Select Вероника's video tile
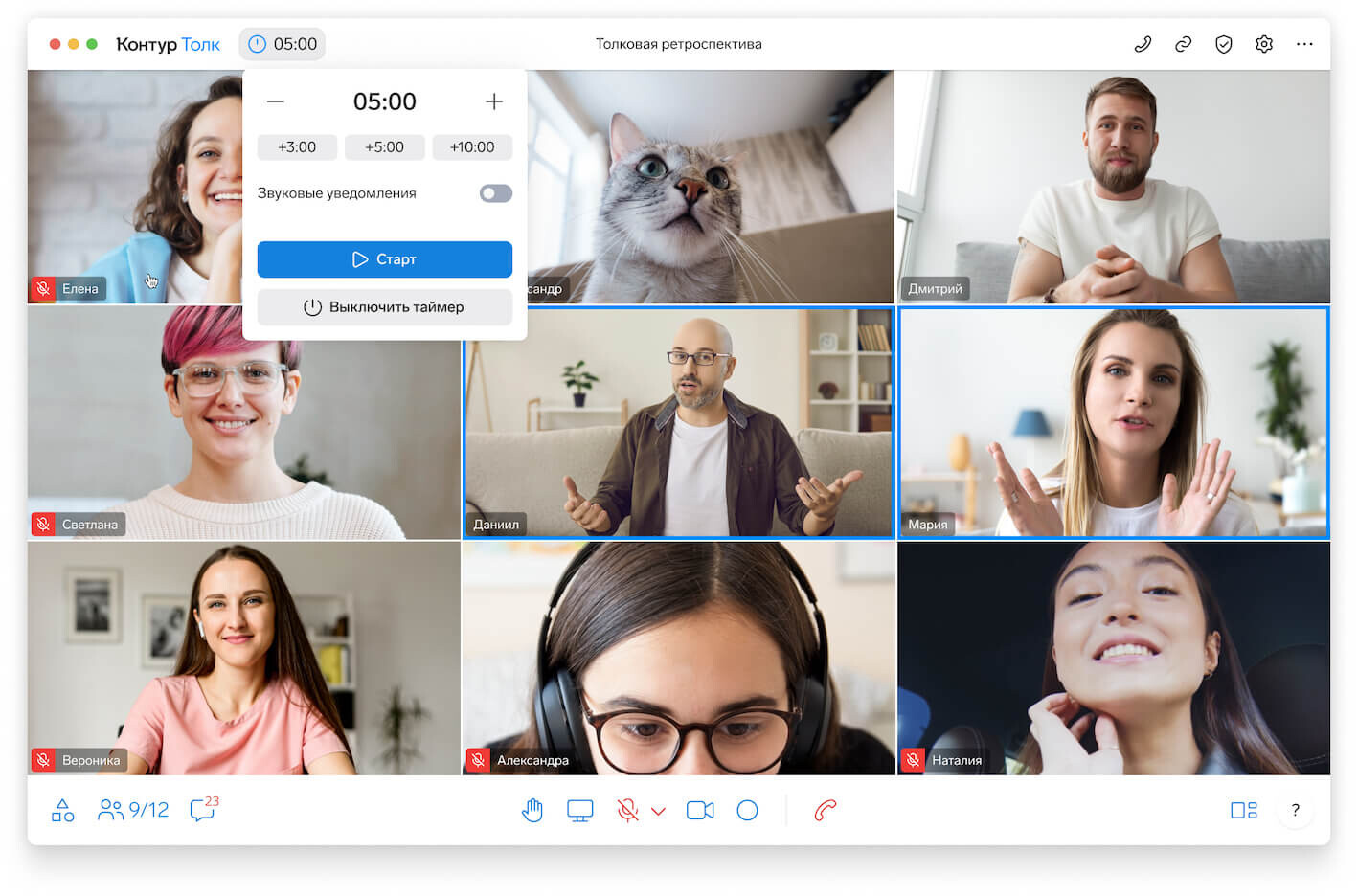 tap(244, 659)
